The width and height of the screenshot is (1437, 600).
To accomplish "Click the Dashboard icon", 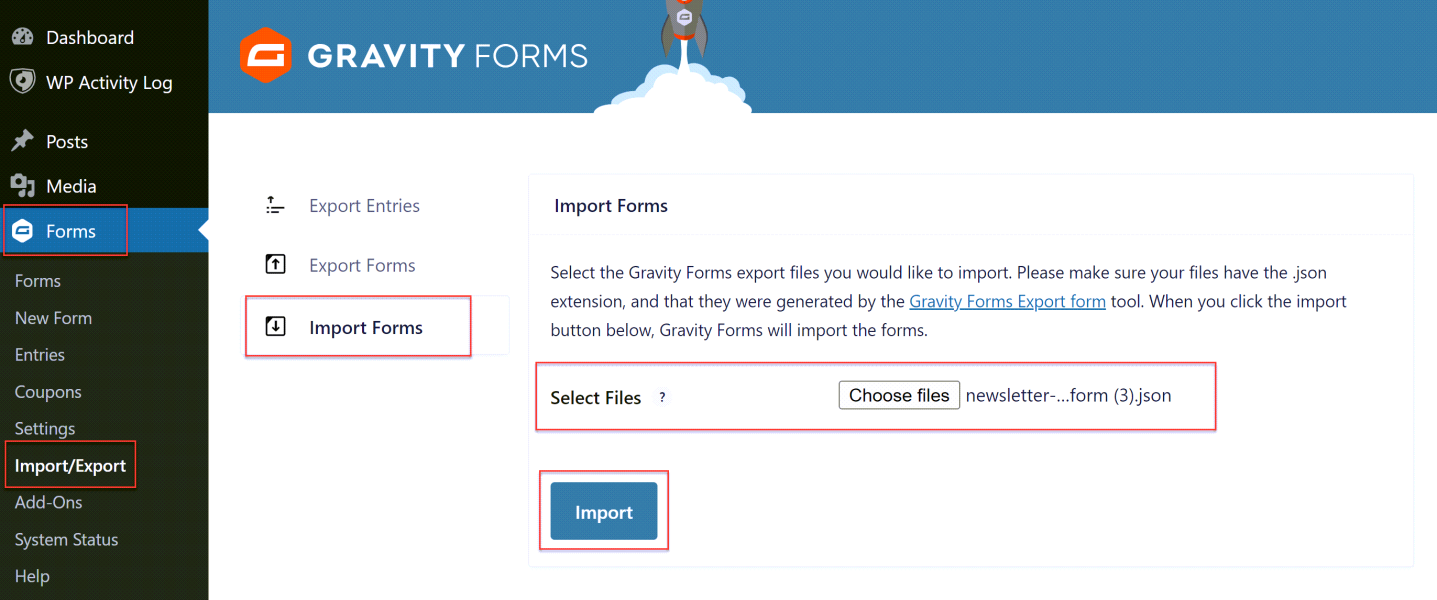I will [22, 36].
